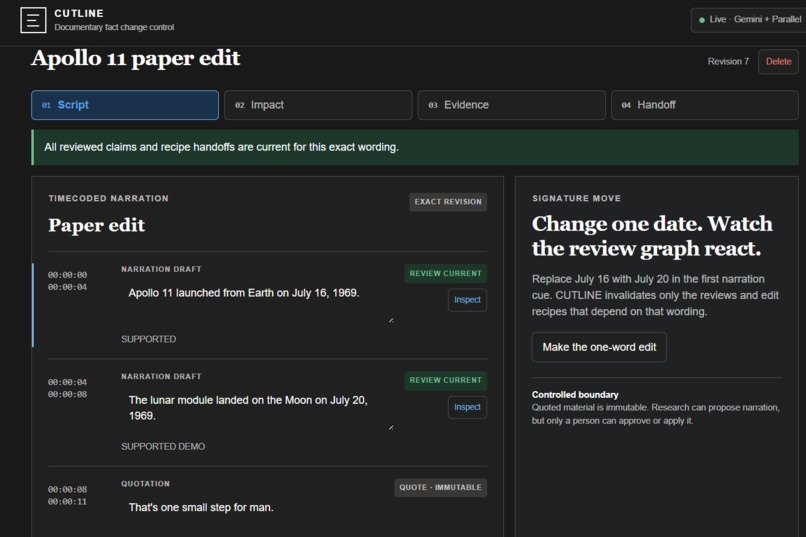This screenshot has height=537, width=806.
Task: Click REVIEW CURRENT badge on lunar module cue
Action: [445, 380]
